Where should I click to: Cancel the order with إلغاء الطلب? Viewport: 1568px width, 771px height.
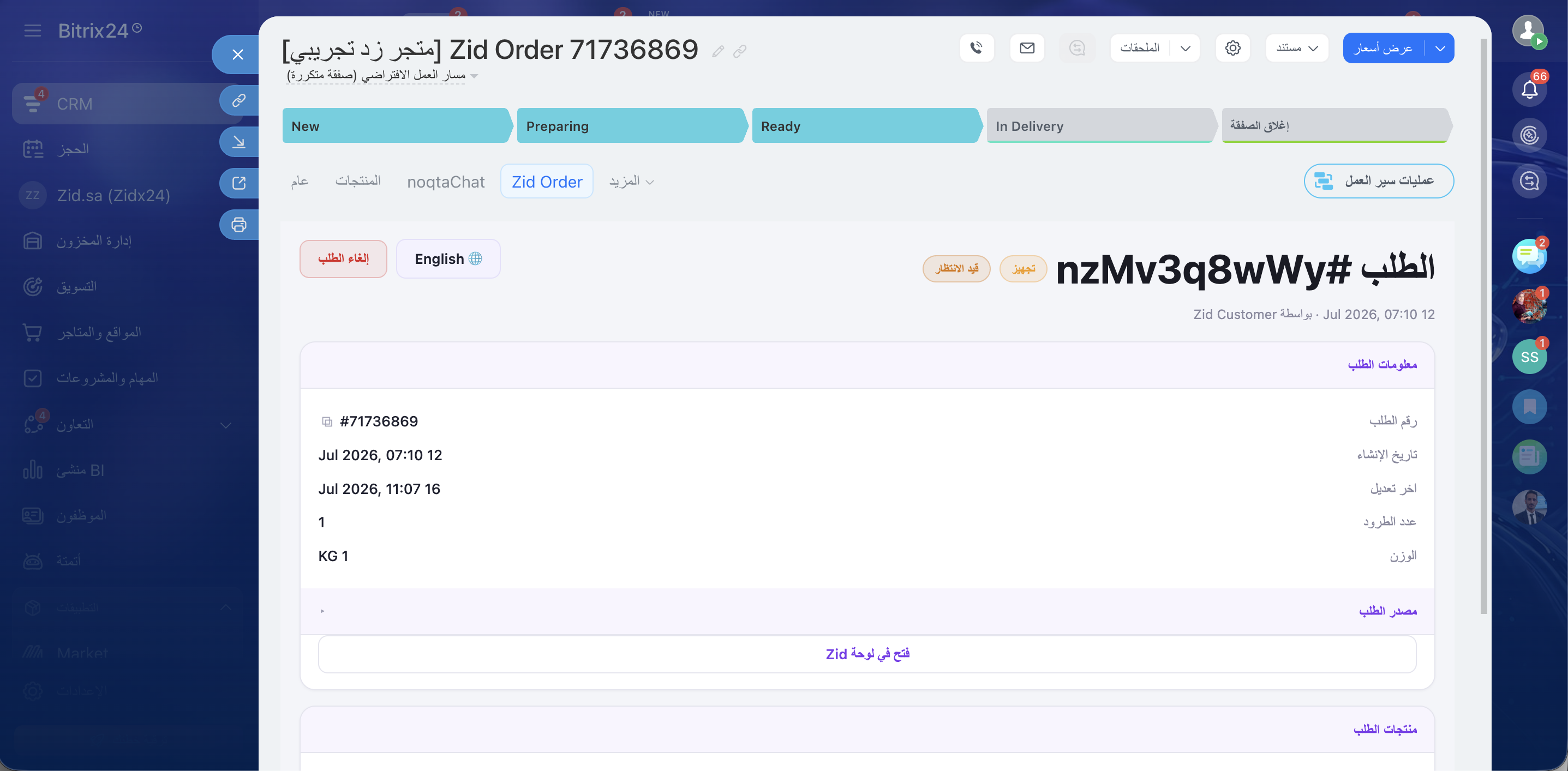pyautogui.click(x=343, y=258)
